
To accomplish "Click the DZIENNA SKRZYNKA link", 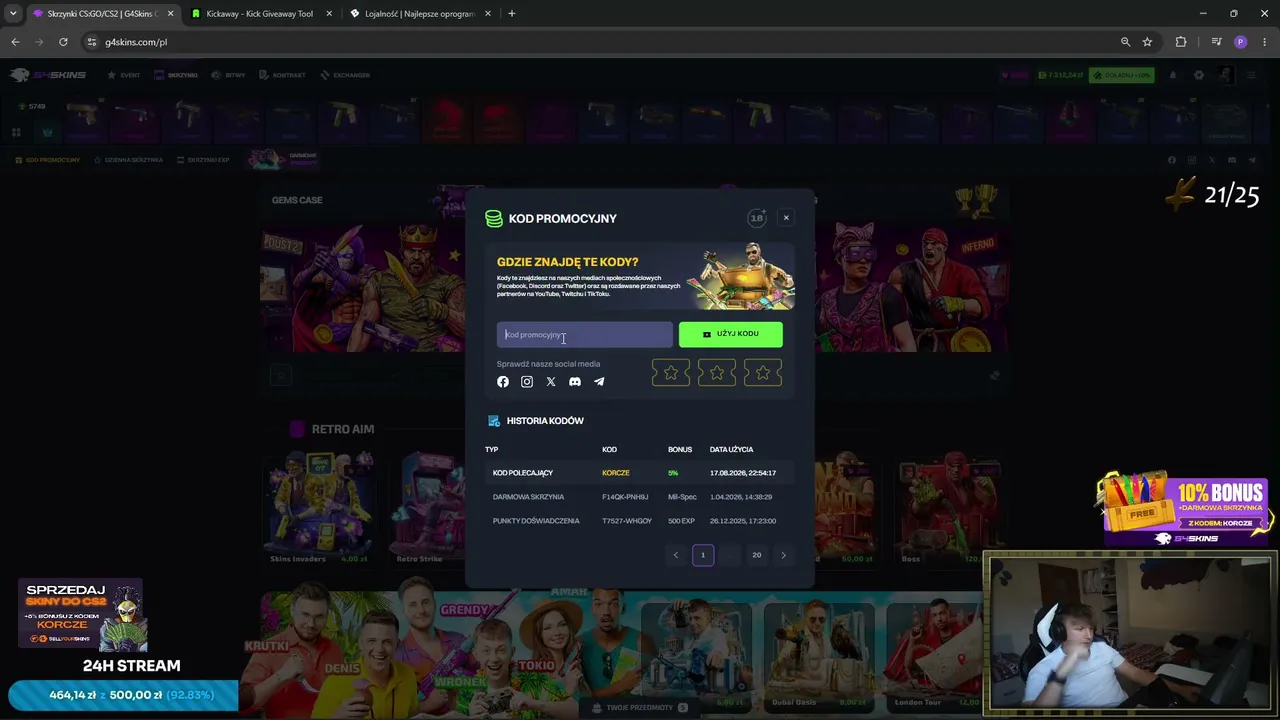I will (128, 160).
